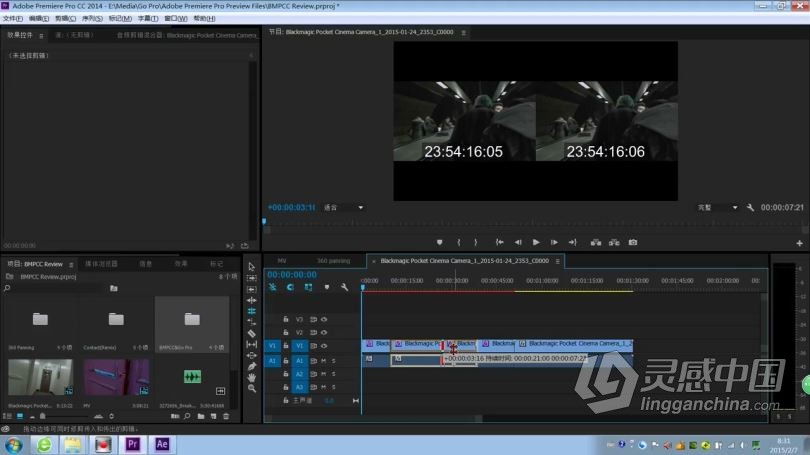Click the Lift button

(596, 242)
